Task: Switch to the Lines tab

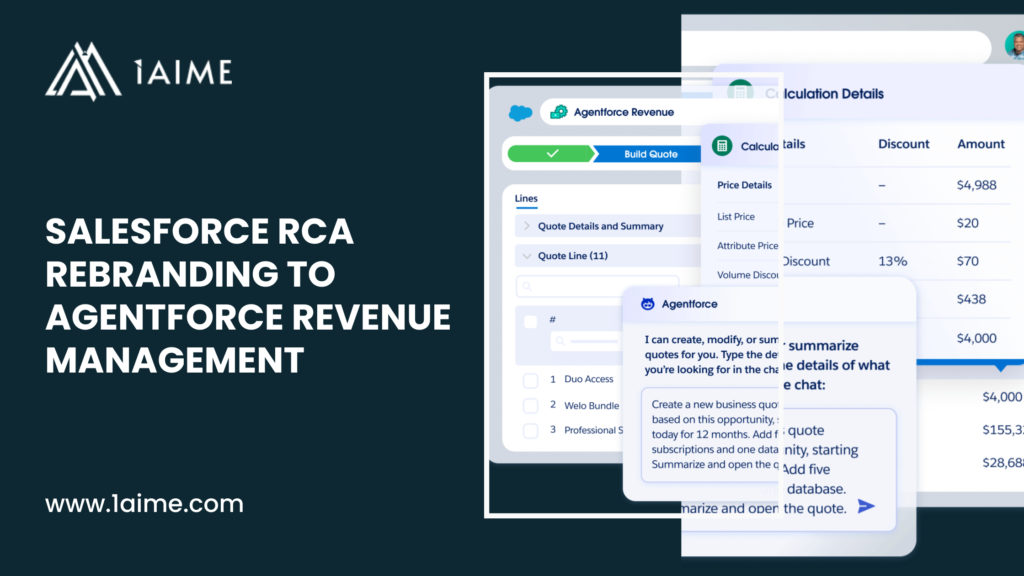Action: (526, 198)
